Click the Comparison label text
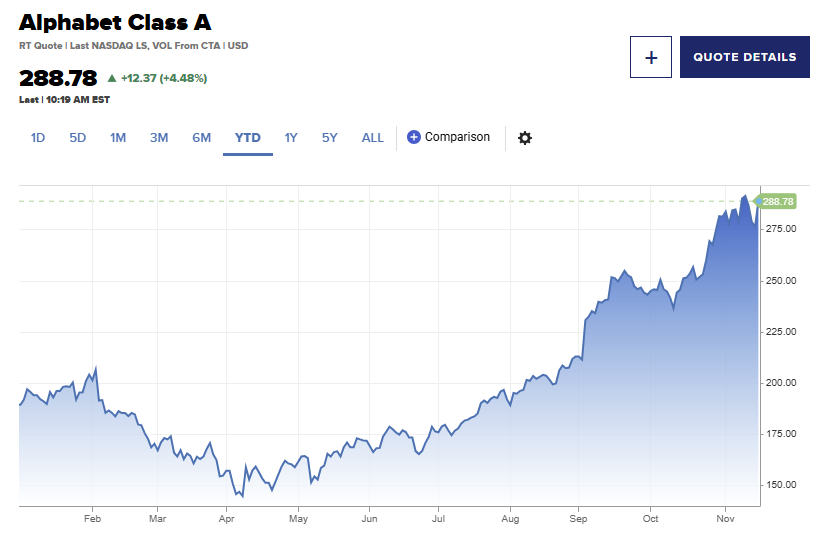The width and height of the screenshot is (833, 535). 457,137
